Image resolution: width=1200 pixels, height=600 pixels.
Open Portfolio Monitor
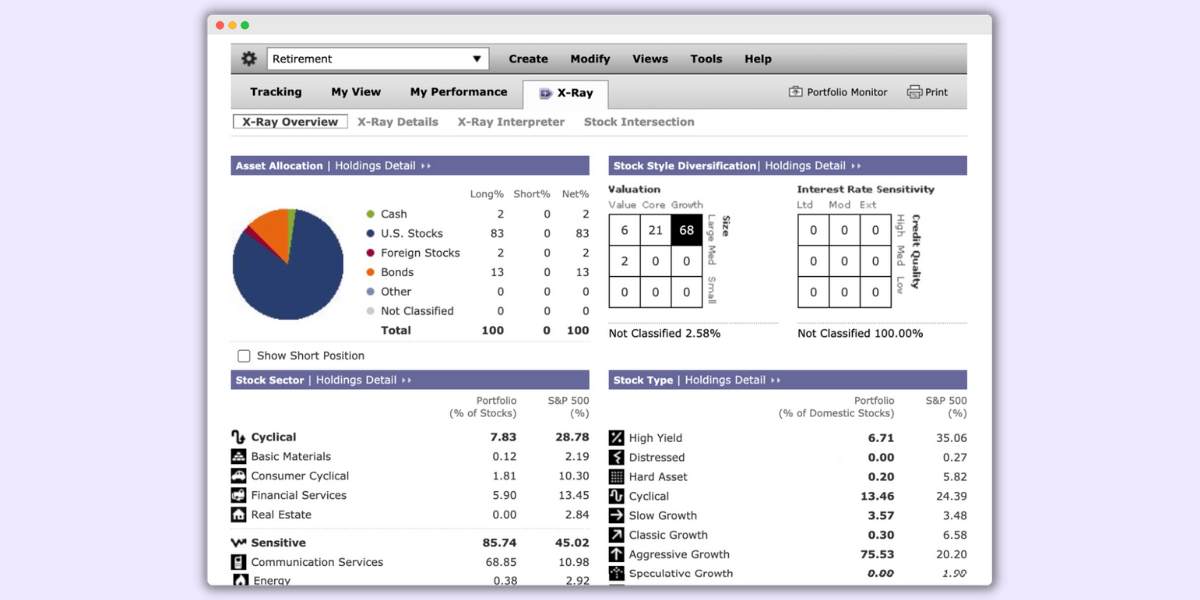[x=838, y=92]
